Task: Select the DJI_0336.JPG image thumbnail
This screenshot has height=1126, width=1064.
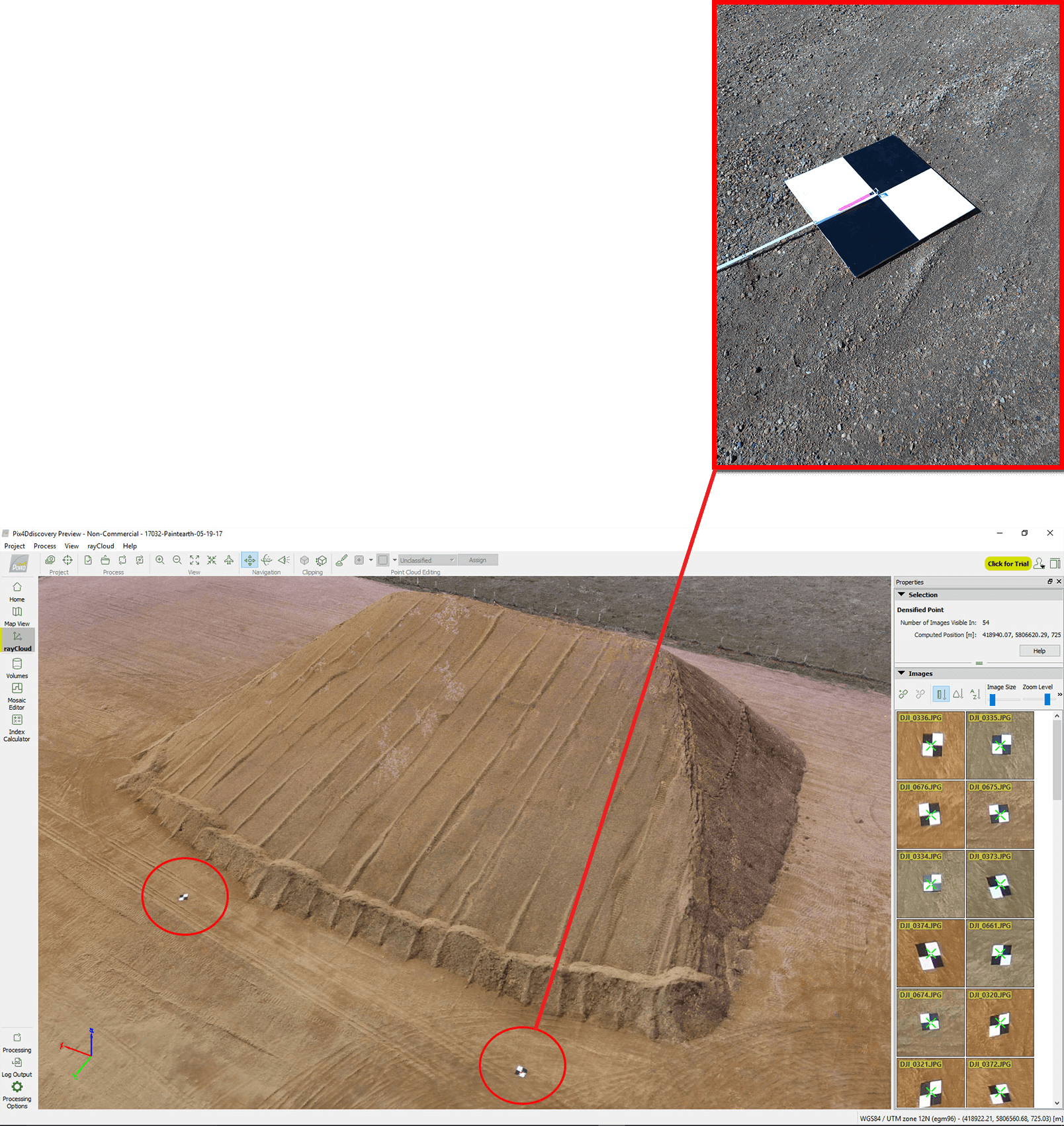Action: point(930,746)
